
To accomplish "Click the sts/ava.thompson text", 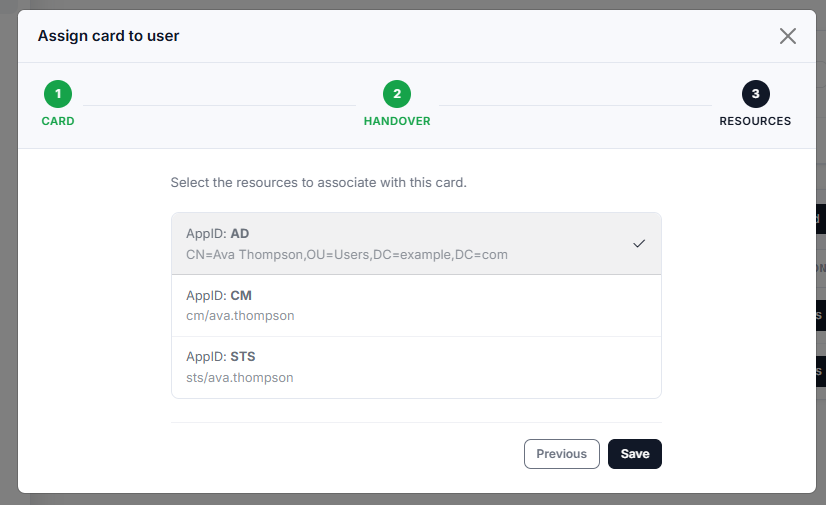I will [240, 378].
